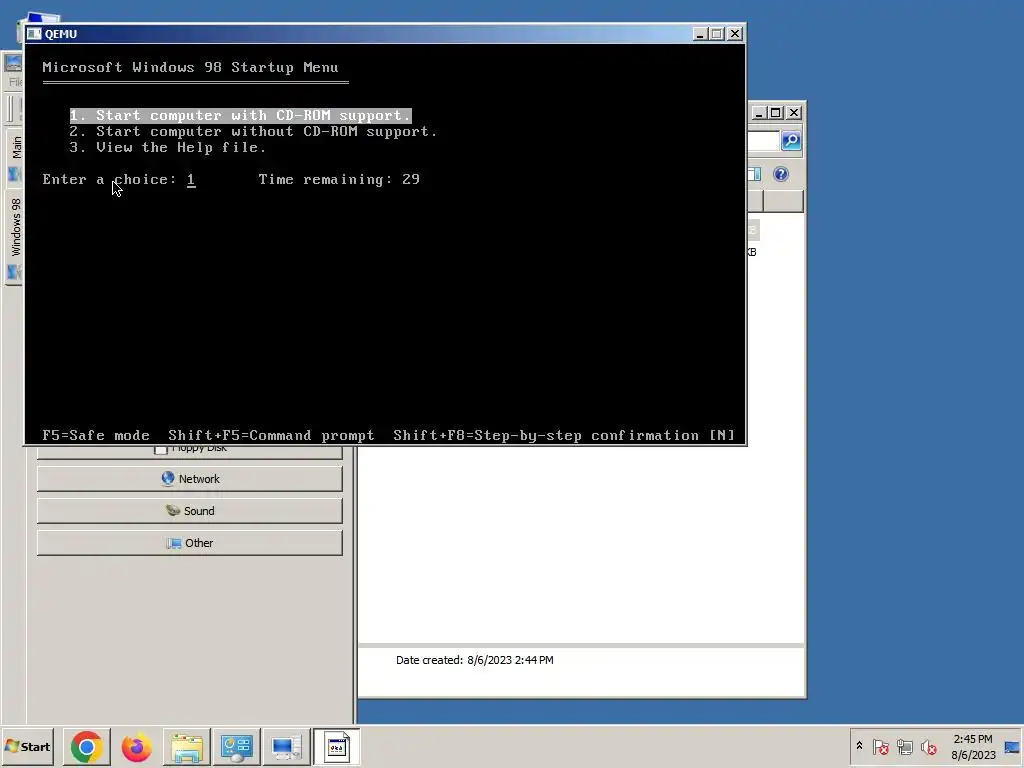Minimize the QEMU window
The image size is (1024, 768).
(700, 34)
